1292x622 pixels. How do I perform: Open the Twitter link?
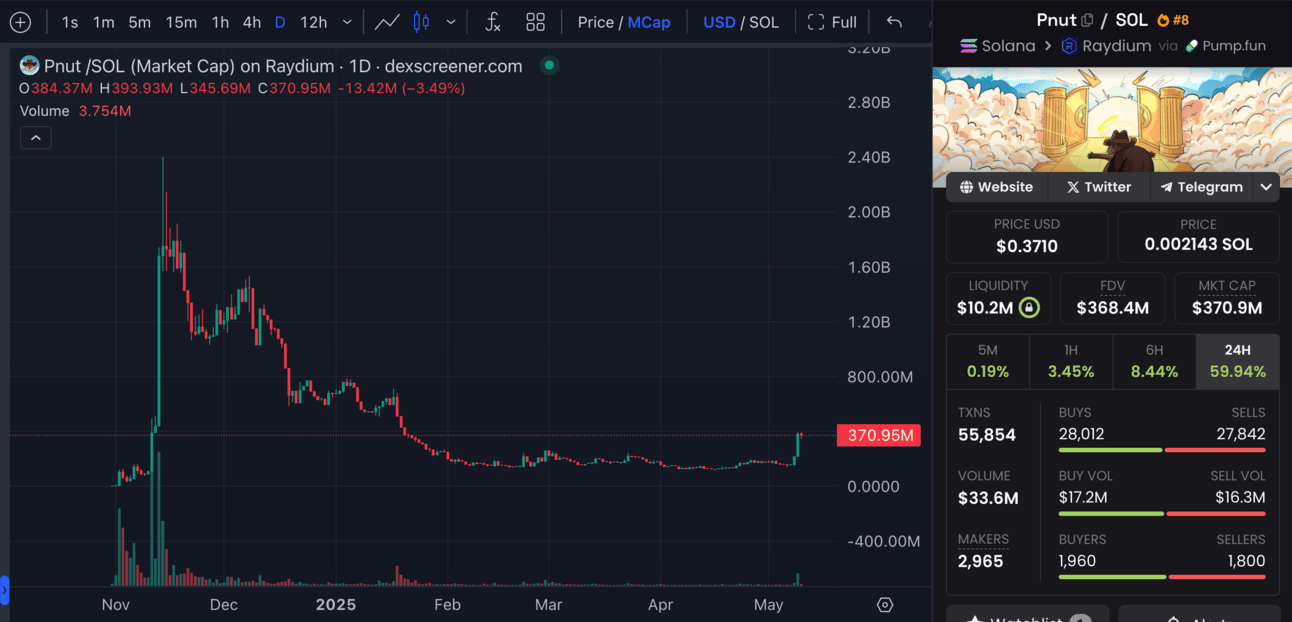tap(1099, 187)
